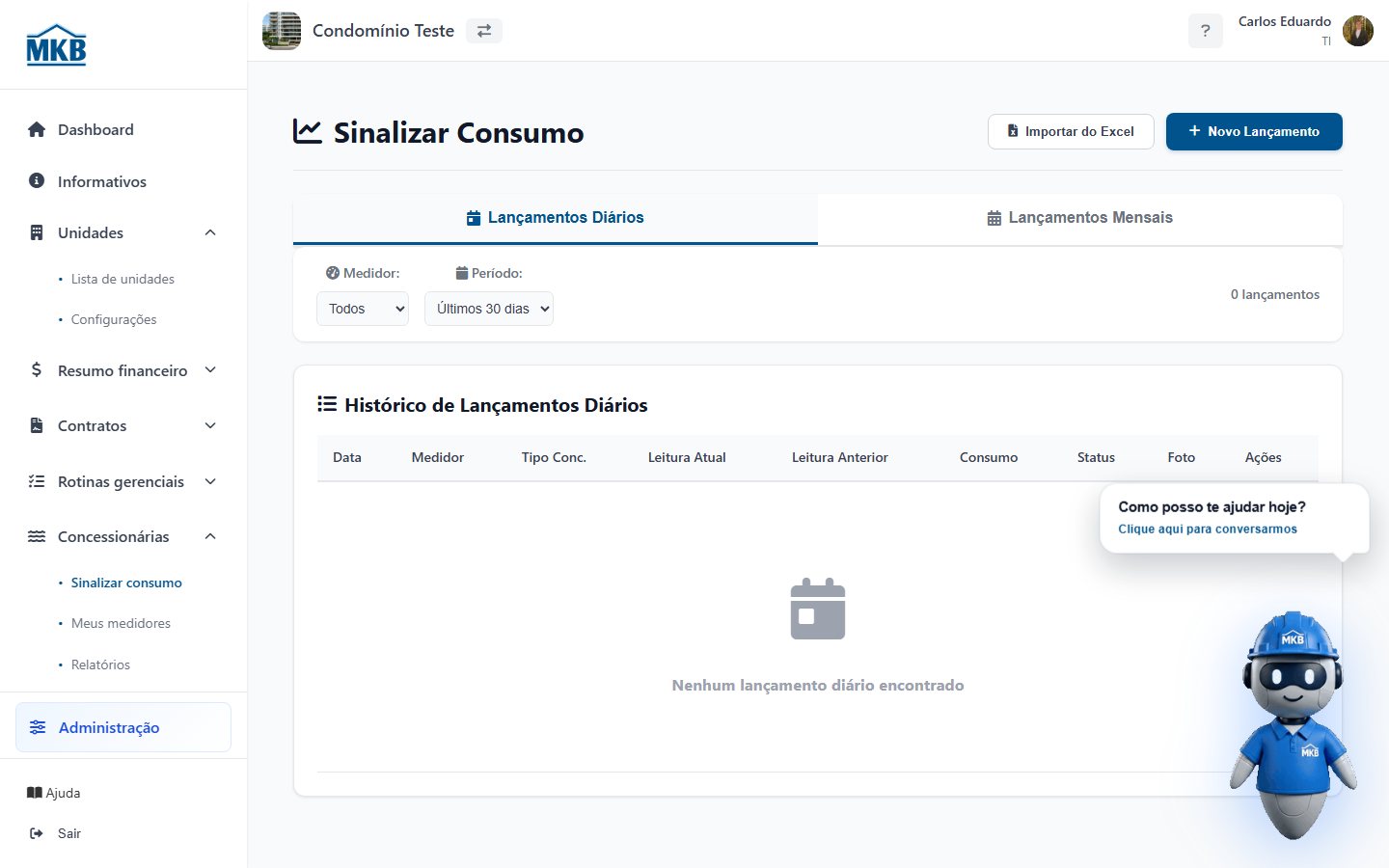Open Configurações submenu item
This screenshot has height=868, width=1389.
[114, 319]
